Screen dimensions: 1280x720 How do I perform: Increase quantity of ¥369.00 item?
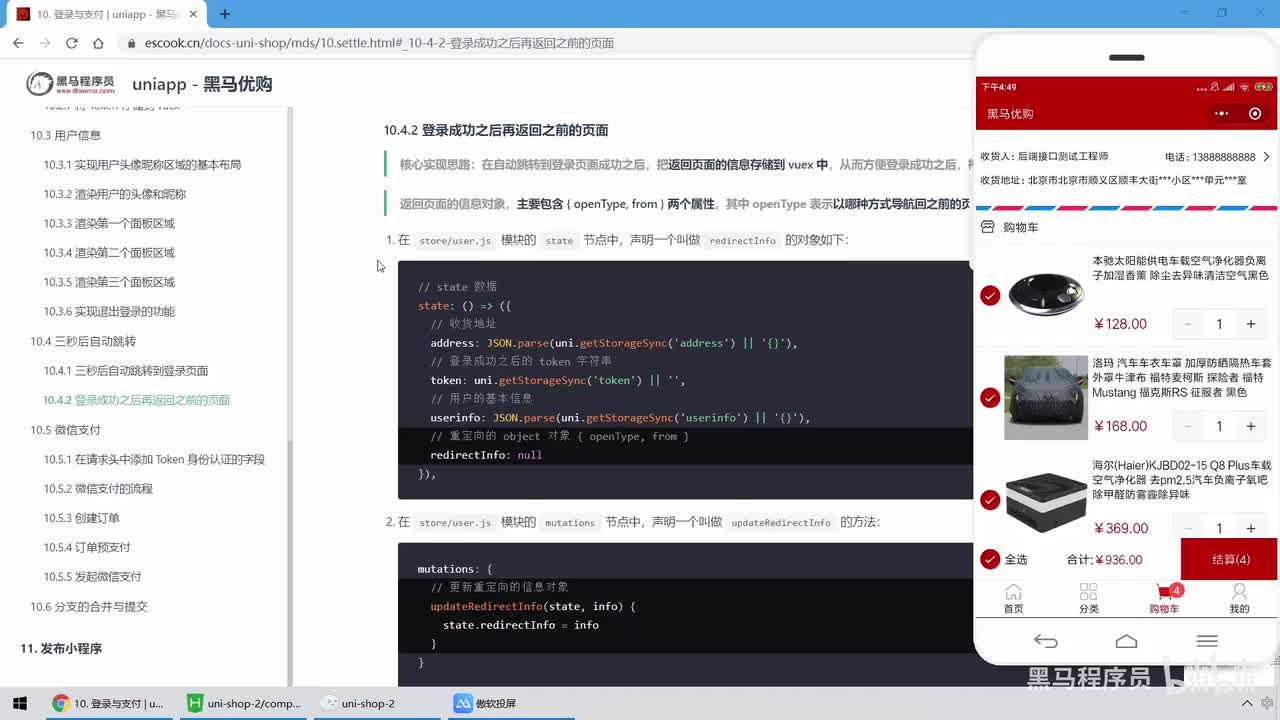pos(1250,528)
